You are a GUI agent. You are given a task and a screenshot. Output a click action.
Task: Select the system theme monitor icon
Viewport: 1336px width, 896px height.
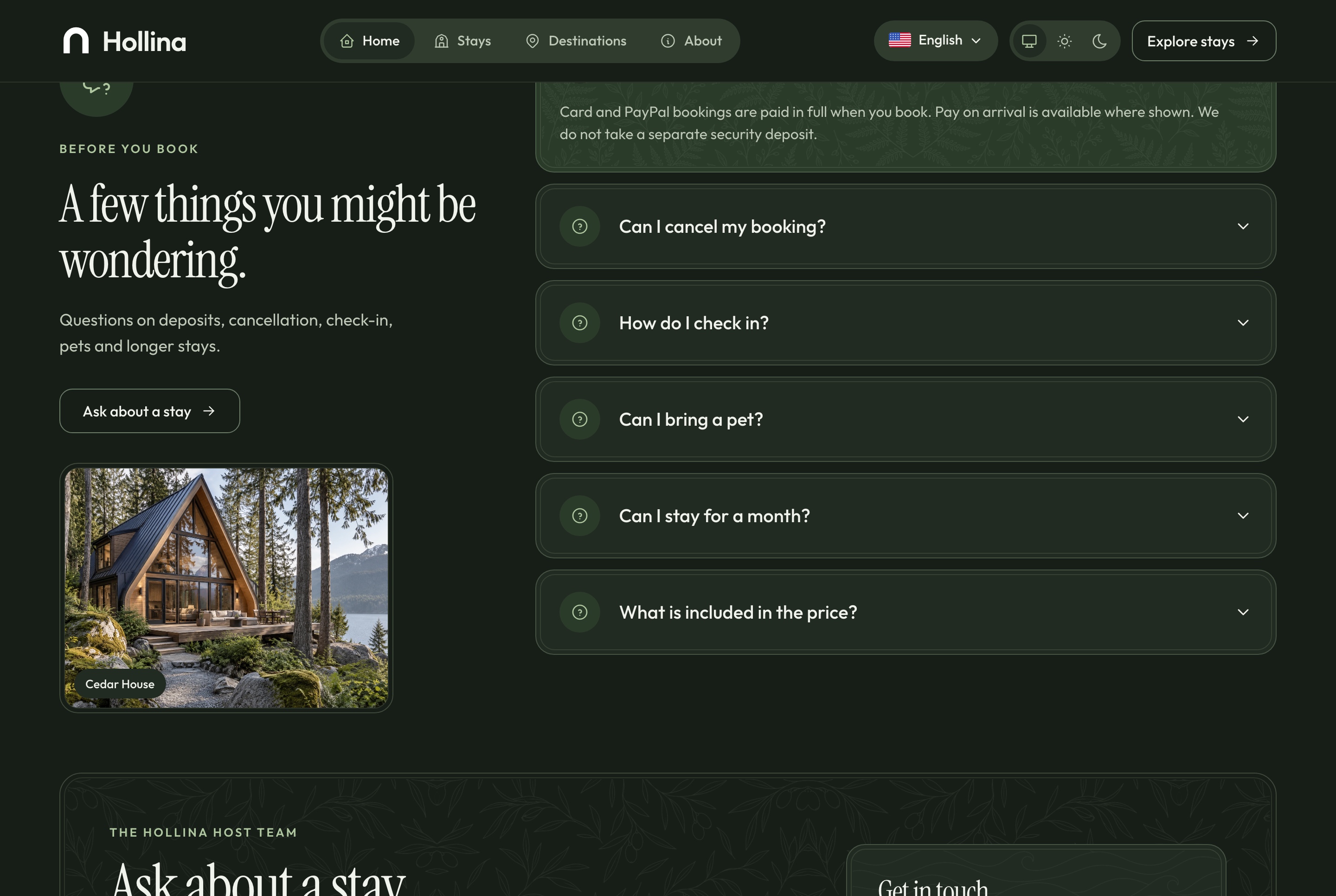(x=1029, y=41)
